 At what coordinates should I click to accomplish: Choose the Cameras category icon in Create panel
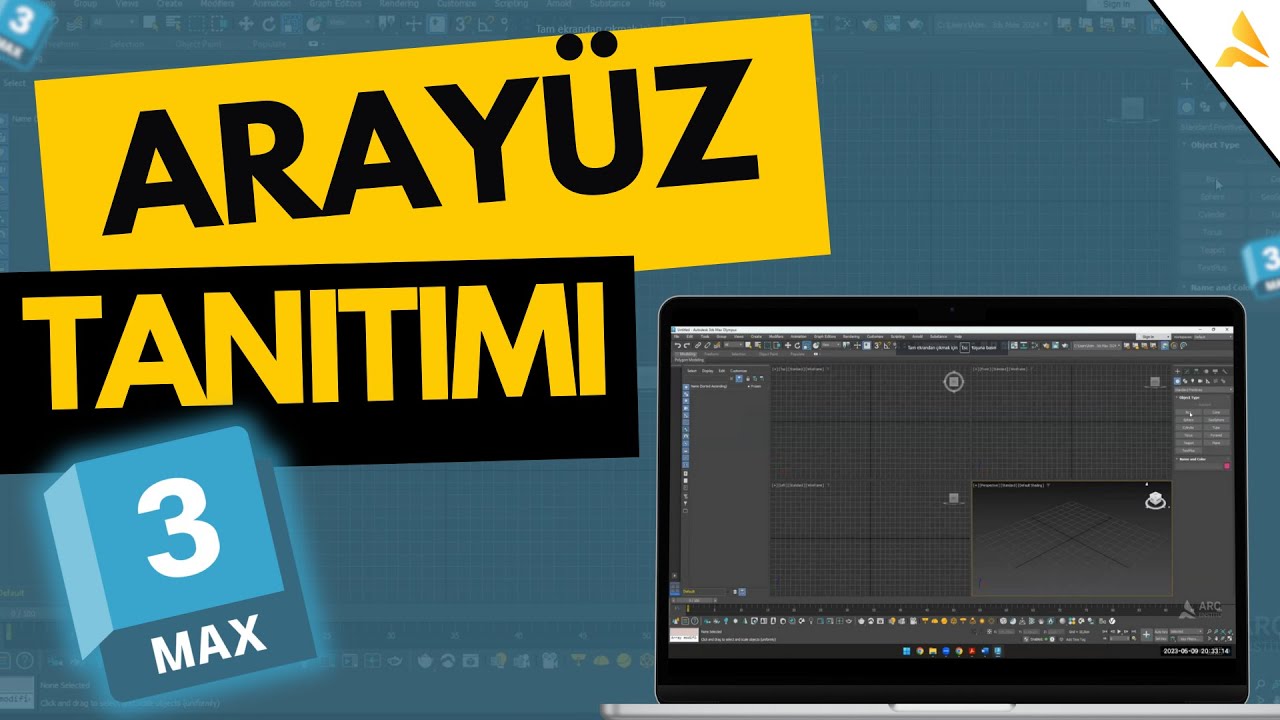click(1200, 381)
